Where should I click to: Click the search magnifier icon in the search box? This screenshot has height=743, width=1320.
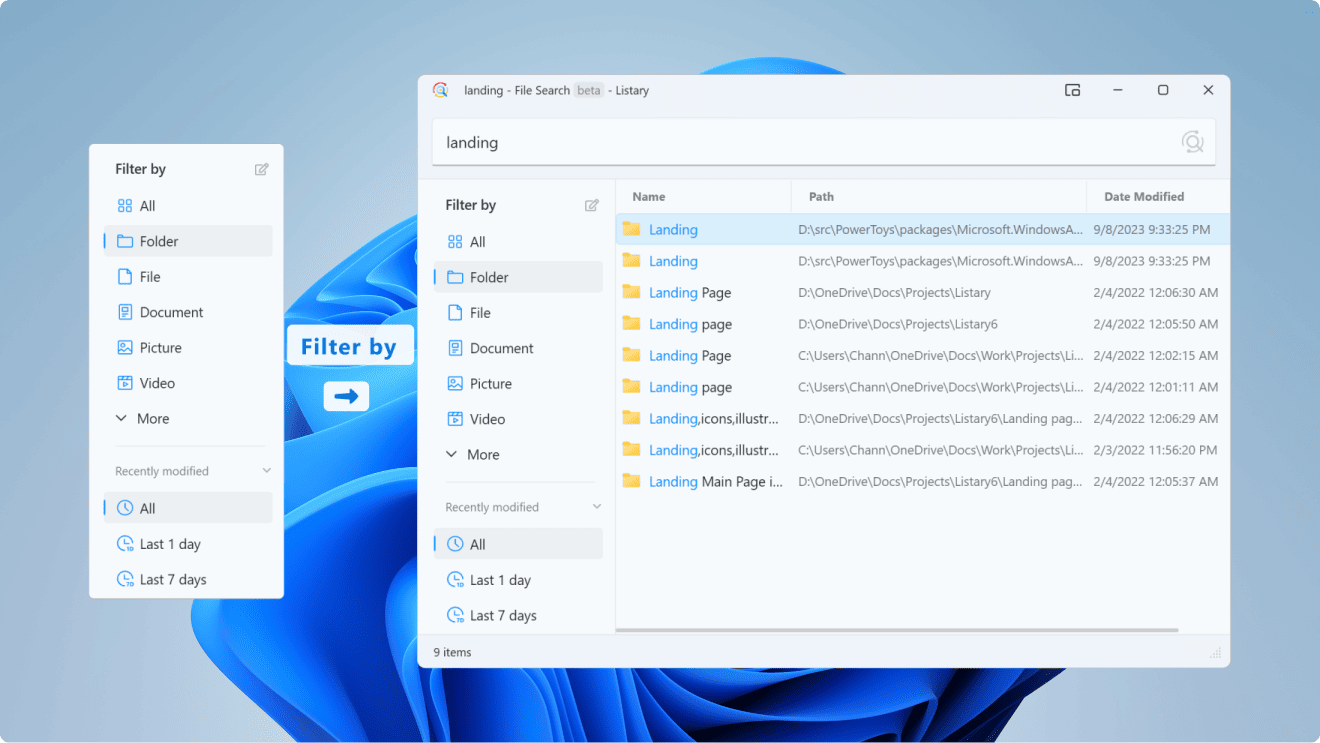tap(1192, 142)
